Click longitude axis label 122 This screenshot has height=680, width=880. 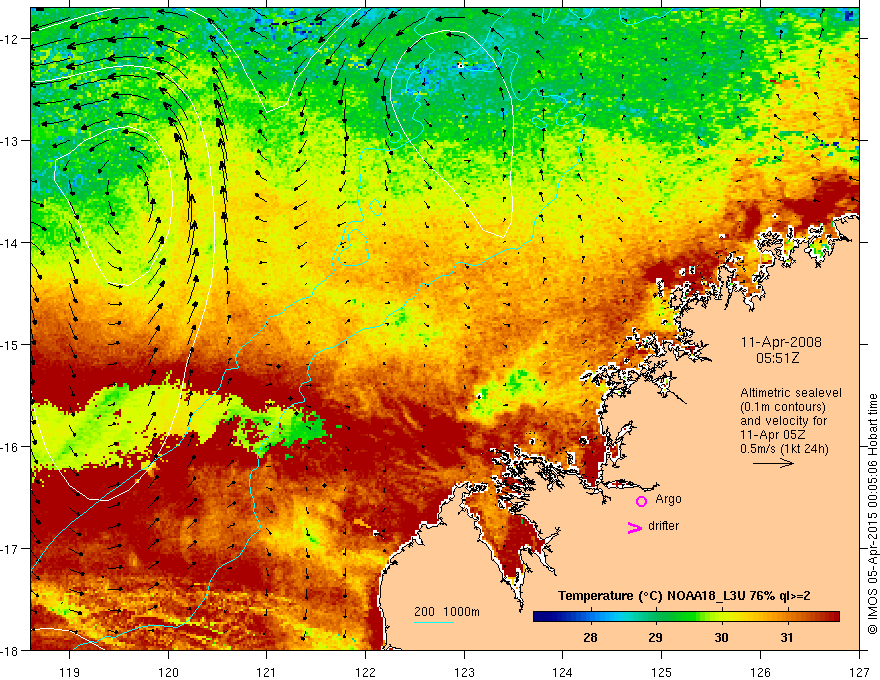pos(365,672)
